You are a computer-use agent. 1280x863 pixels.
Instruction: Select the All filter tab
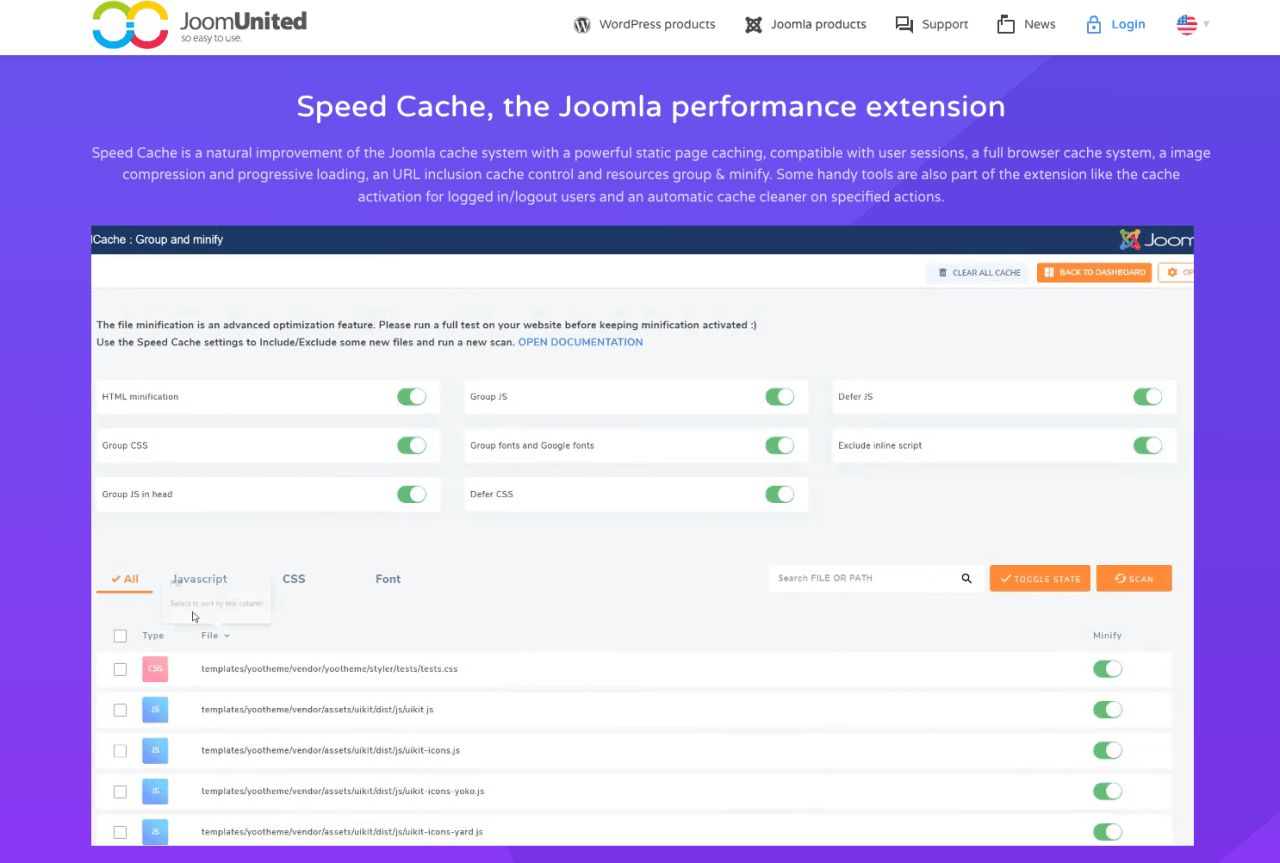point(125,579)
